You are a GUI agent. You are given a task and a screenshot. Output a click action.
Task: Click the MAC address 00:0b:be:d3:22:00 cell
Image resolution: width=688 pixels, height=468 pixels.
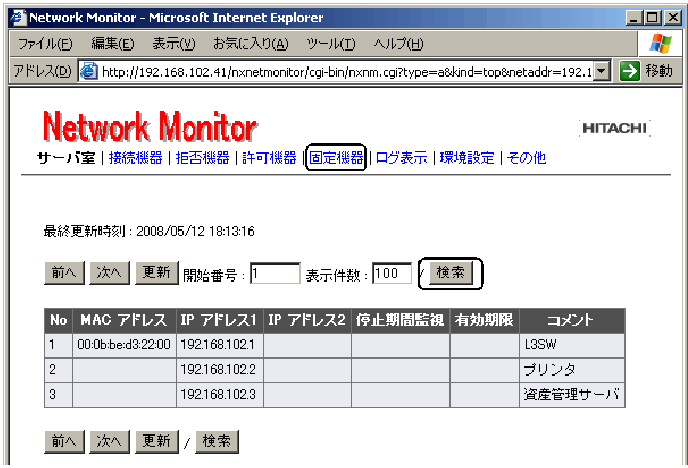pyautogui.click(x=124, y=345)
